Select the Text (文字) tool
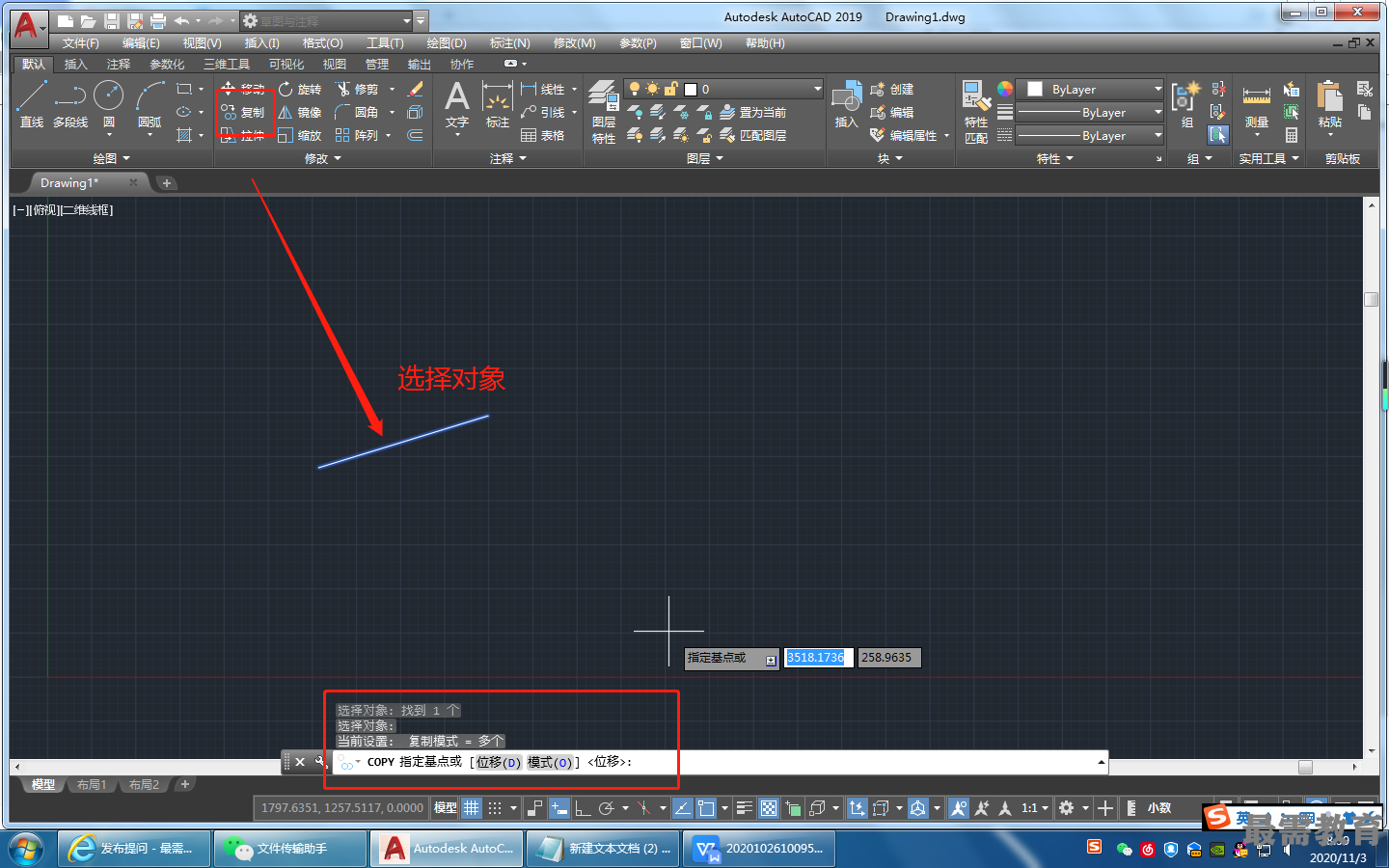This screenshot has width=1389, height=868. (457, 104)
